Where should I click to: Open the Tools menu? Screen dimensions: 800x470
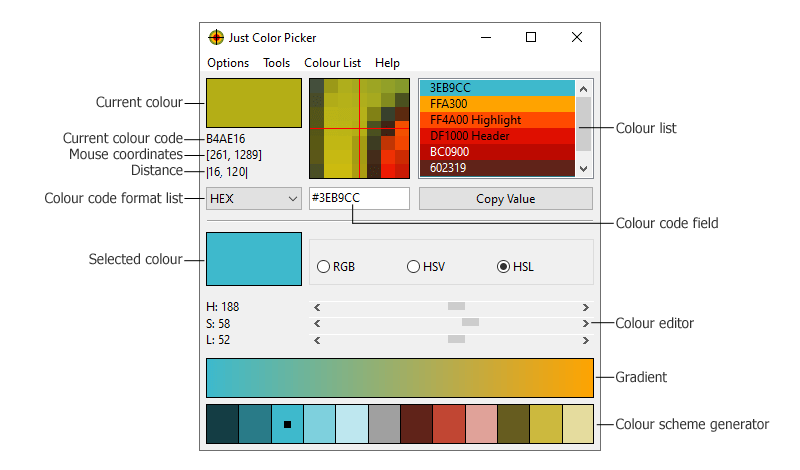(x=276, y=63)
